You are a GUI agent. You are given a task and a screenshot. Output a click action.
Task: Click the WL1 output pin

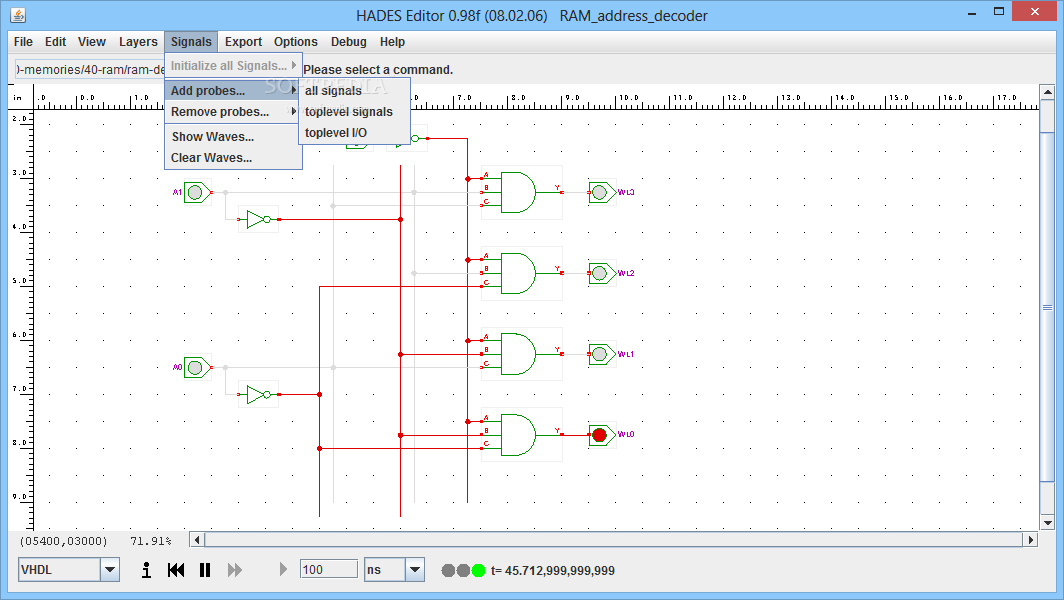coord(601,354)
